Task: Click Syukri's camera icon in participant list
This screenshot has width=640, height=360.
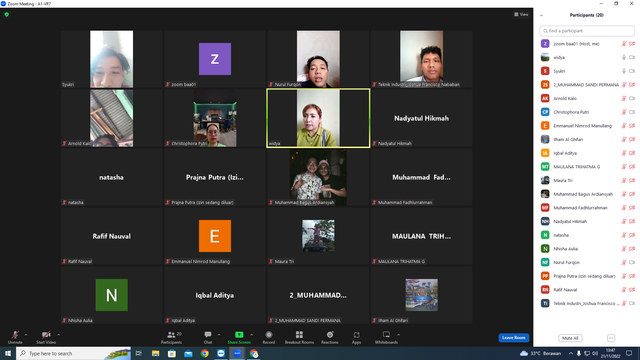Action: tap(632, 71)
